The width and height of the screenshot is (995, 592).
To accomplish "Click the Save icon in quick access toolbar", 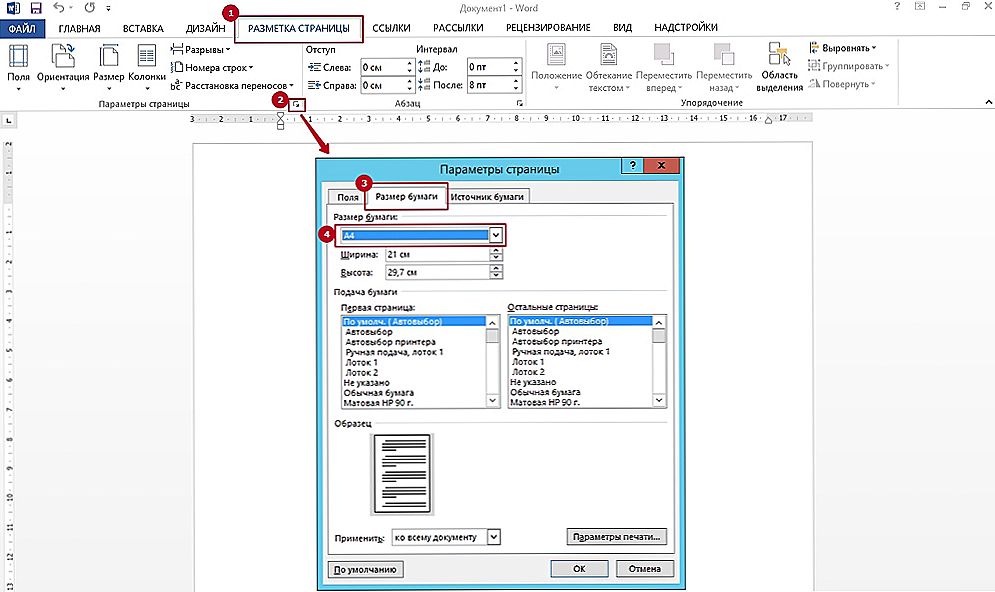I will (x=36, y=8).
